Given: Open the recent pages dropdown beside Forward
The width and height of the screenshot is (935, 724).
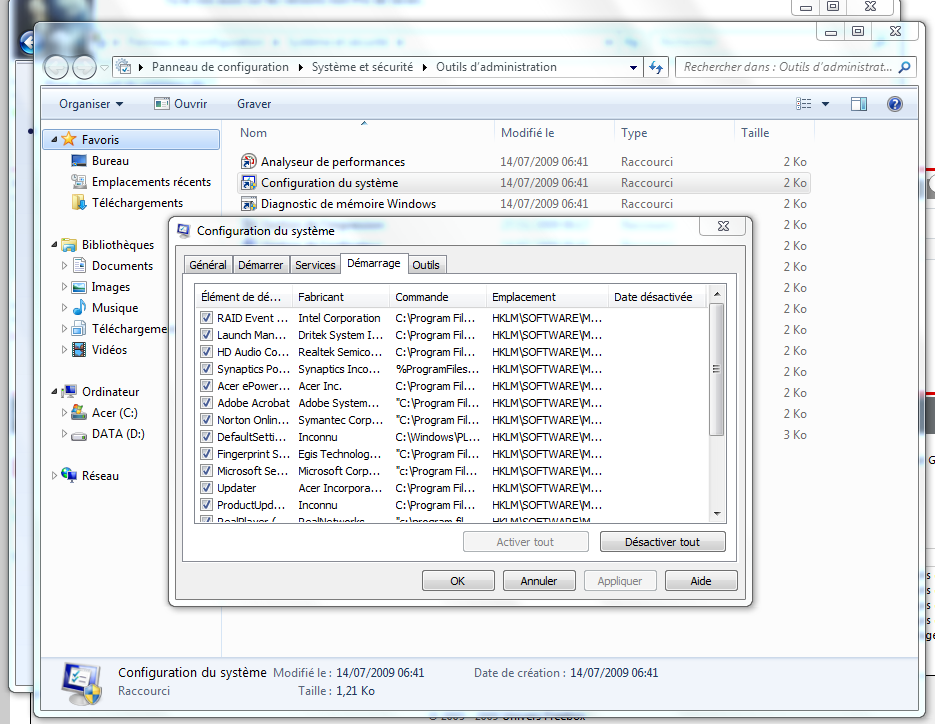Looking at the screenshot, I should (104, 68).
